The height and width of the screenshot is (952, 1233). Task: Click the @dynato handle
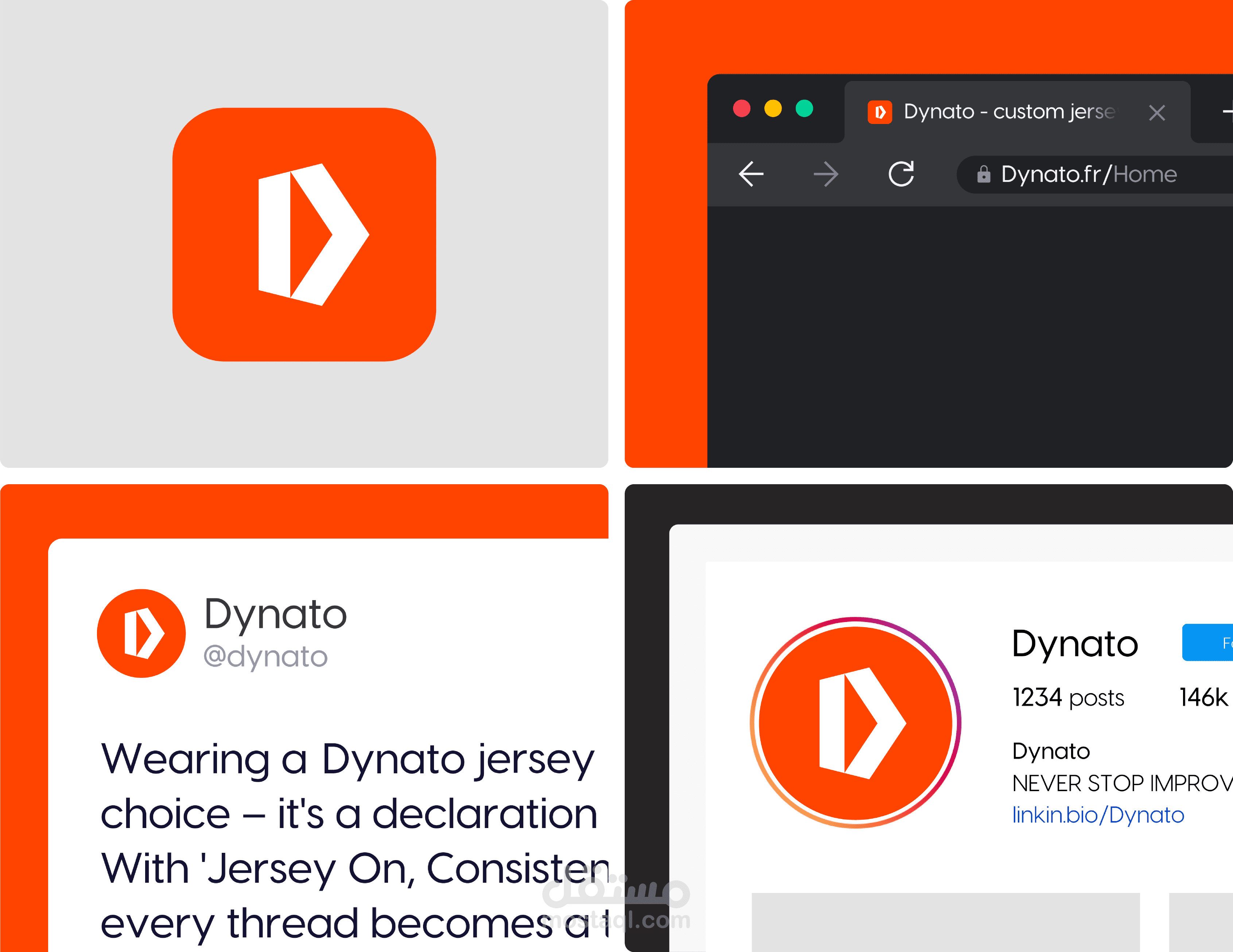point(265,656)
